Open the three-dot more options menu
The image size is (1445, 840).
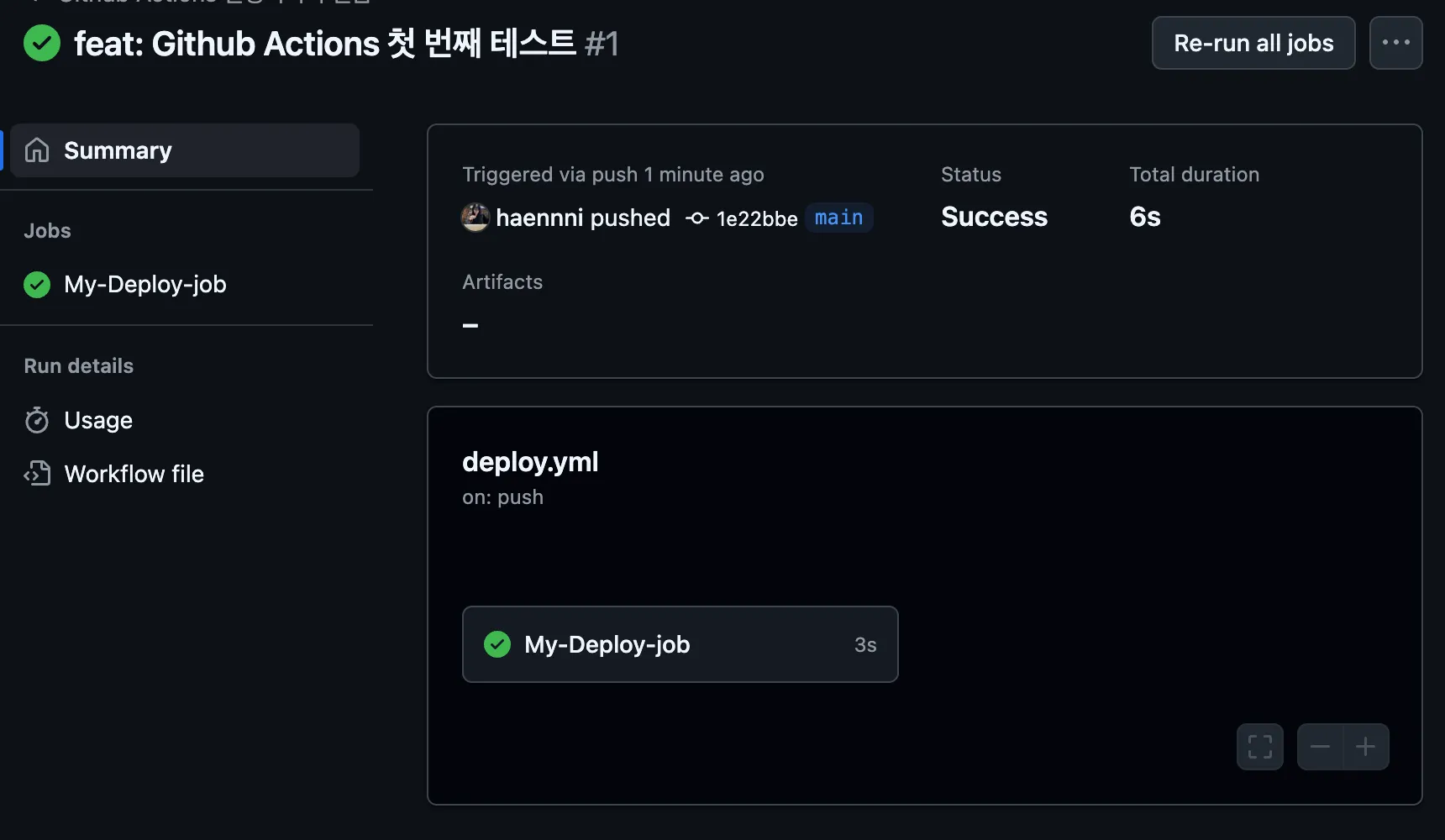point(1396,43)
